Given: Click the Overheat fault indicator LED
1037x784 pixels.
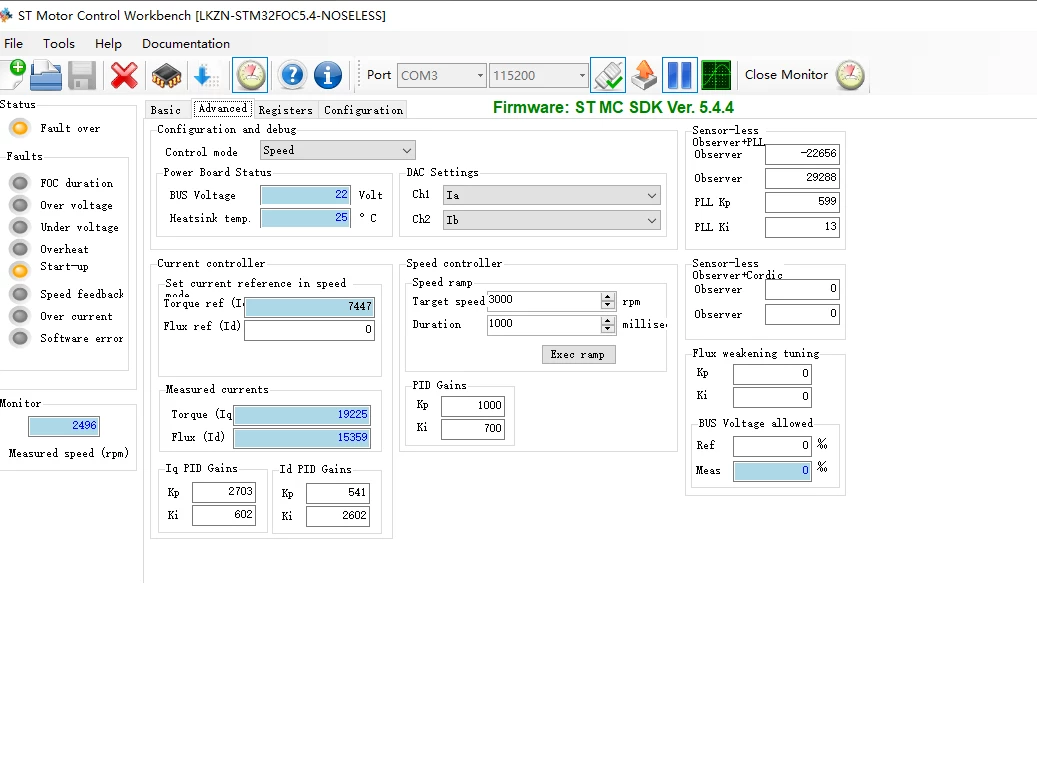Looking at the screenshot, I should (21, 249).
